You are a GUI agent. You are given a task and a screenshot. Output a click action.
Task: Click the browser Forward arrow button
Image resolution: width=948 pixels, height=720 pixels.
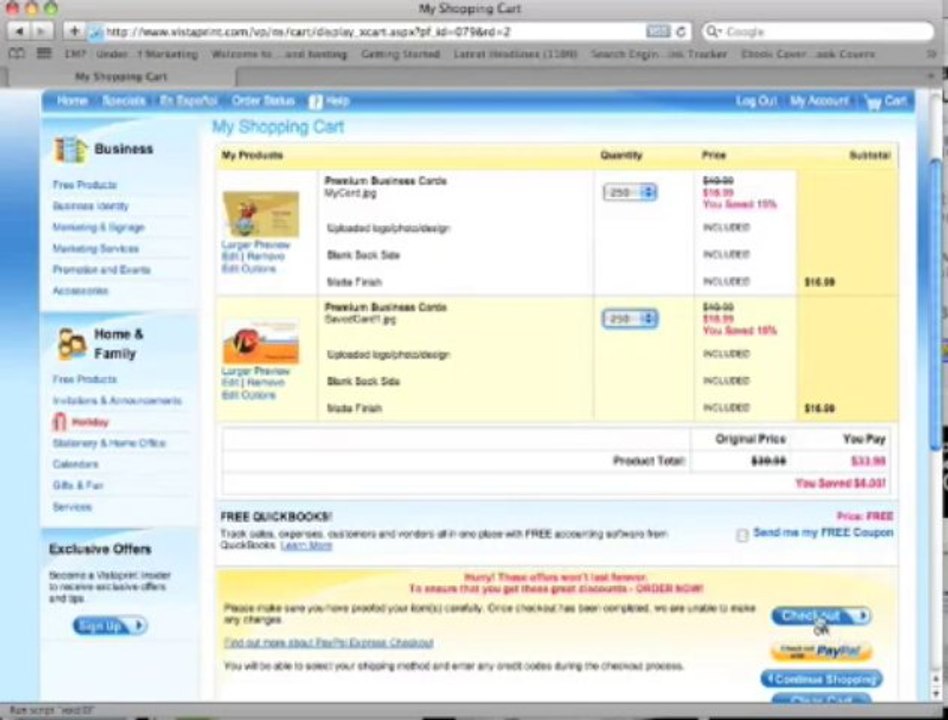click(x=41, y=31)
